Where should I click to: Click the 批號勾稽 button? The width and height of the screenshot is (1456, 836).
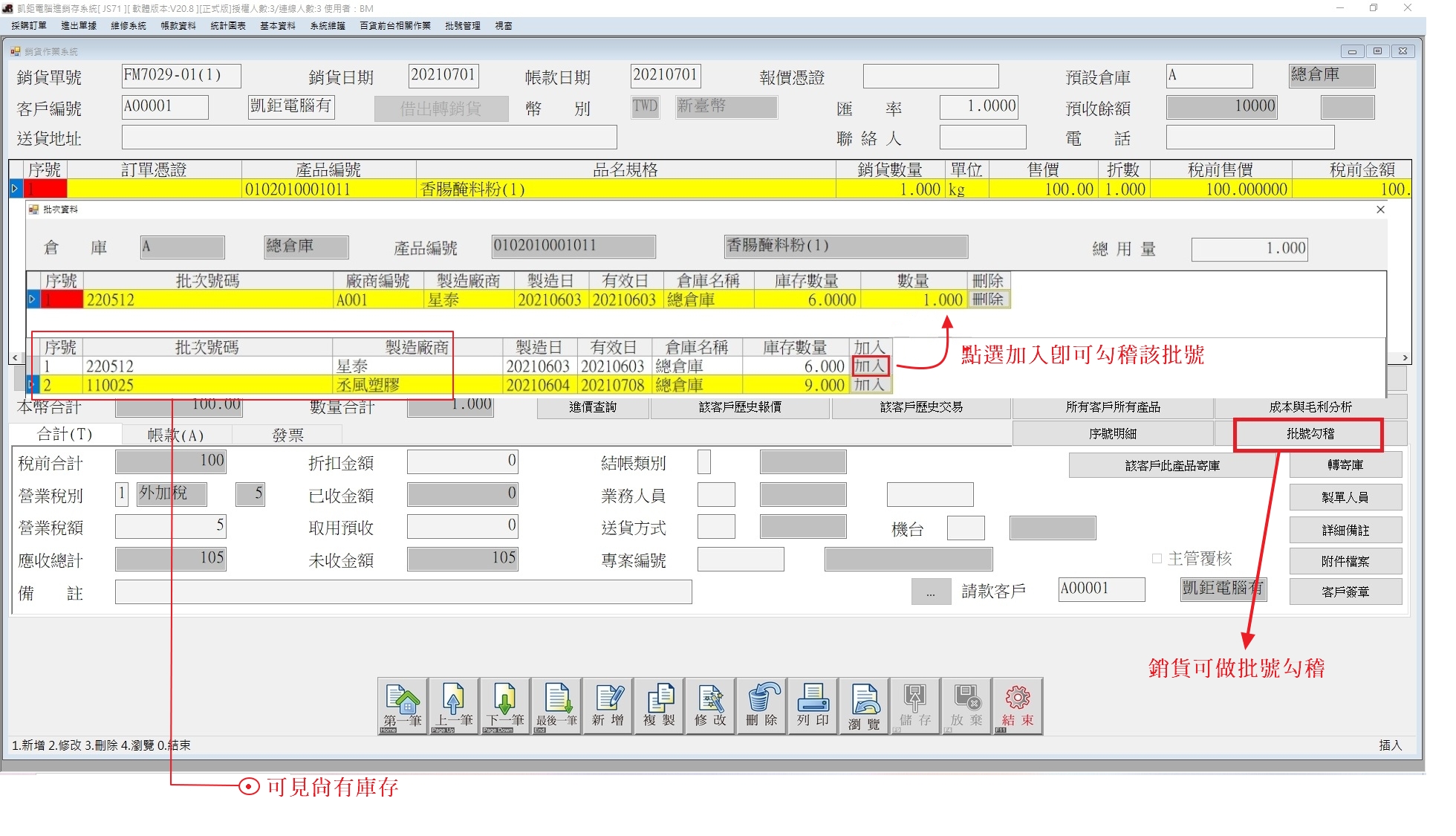coord(1310,433)
